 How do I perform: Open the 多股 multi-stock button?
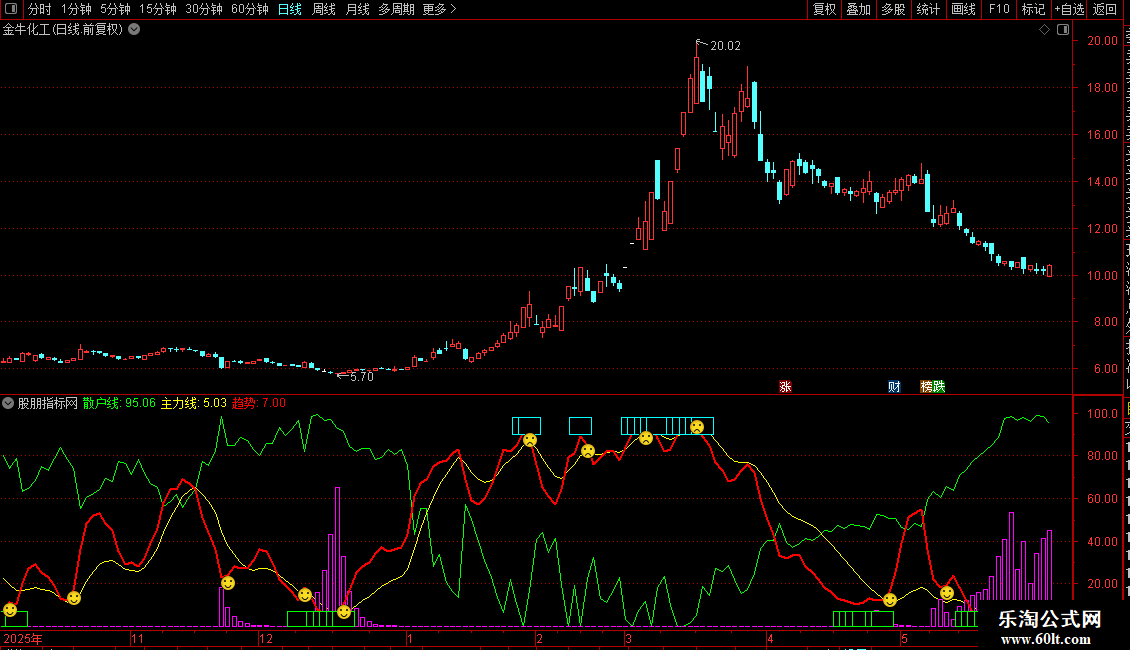[893, 9]
